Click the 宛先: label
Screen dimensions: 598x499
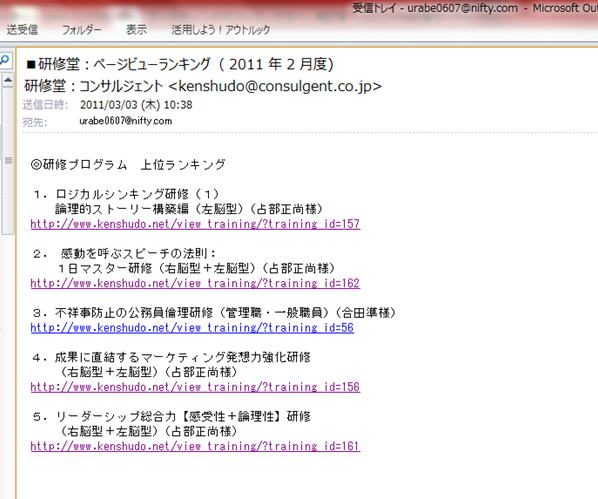[x=35, y=122]
